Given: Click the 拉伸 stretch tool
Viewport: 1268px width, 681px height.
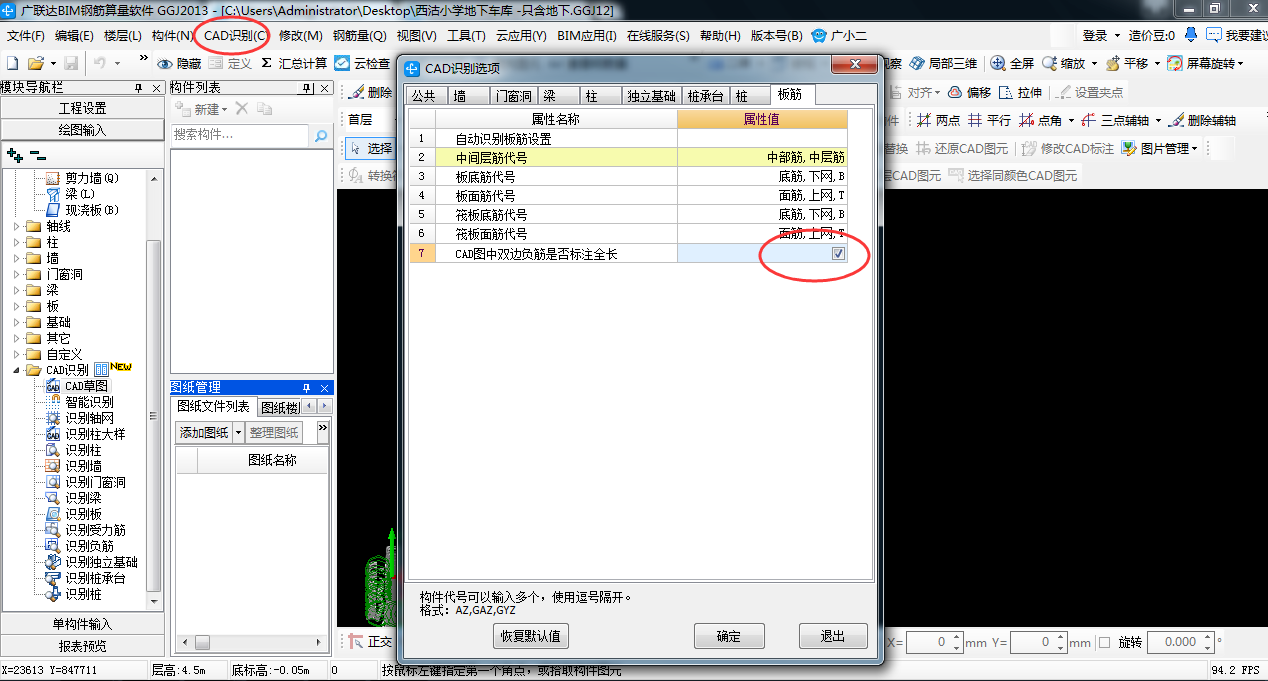Looking at the screenshot, I should click(x=1021, y=92).
